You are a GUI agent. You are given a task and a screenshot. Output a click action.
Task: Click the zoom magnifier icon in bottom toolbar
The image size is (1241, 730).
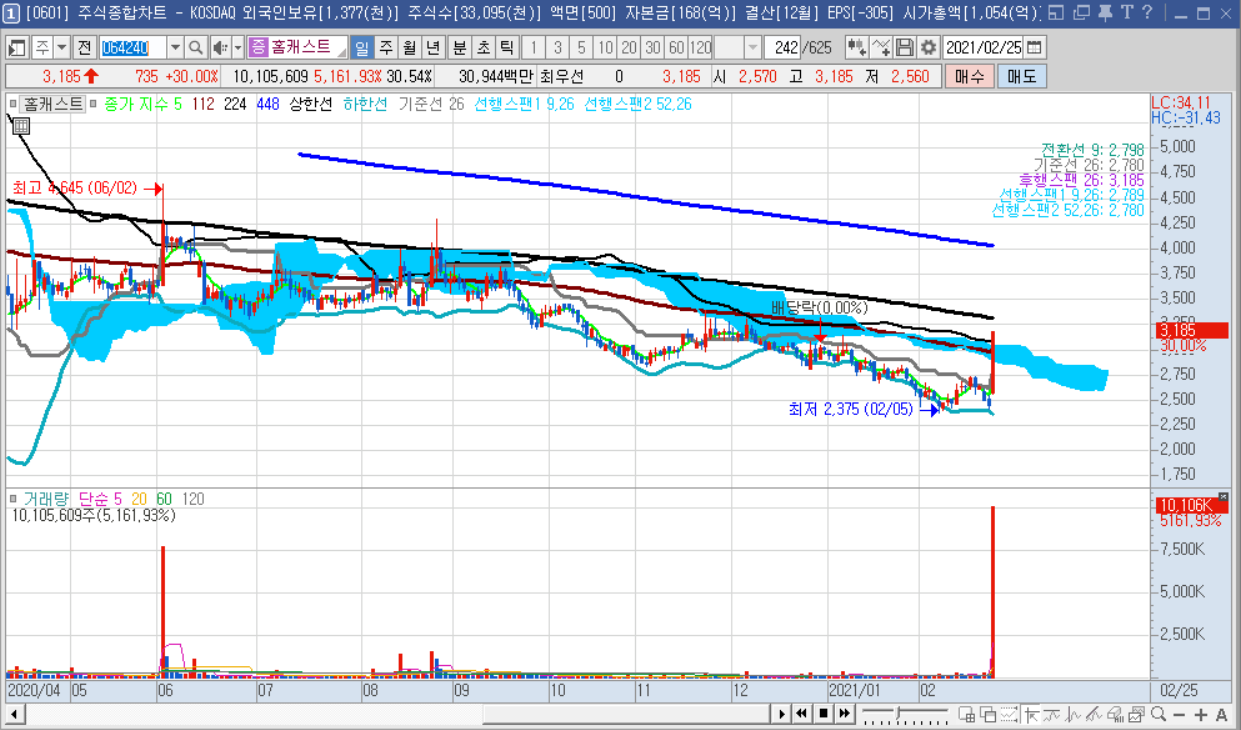(x=1158, y=714)
